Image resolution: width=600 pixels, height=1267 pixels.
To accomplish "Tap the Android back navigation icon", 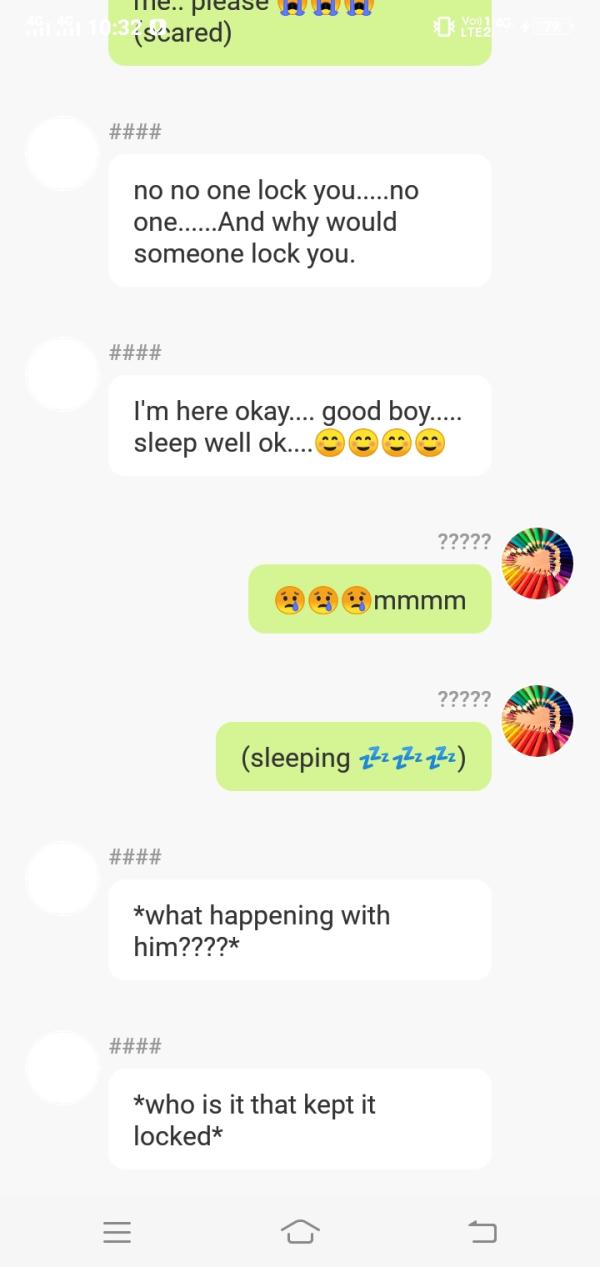I will click(483, 1232).
